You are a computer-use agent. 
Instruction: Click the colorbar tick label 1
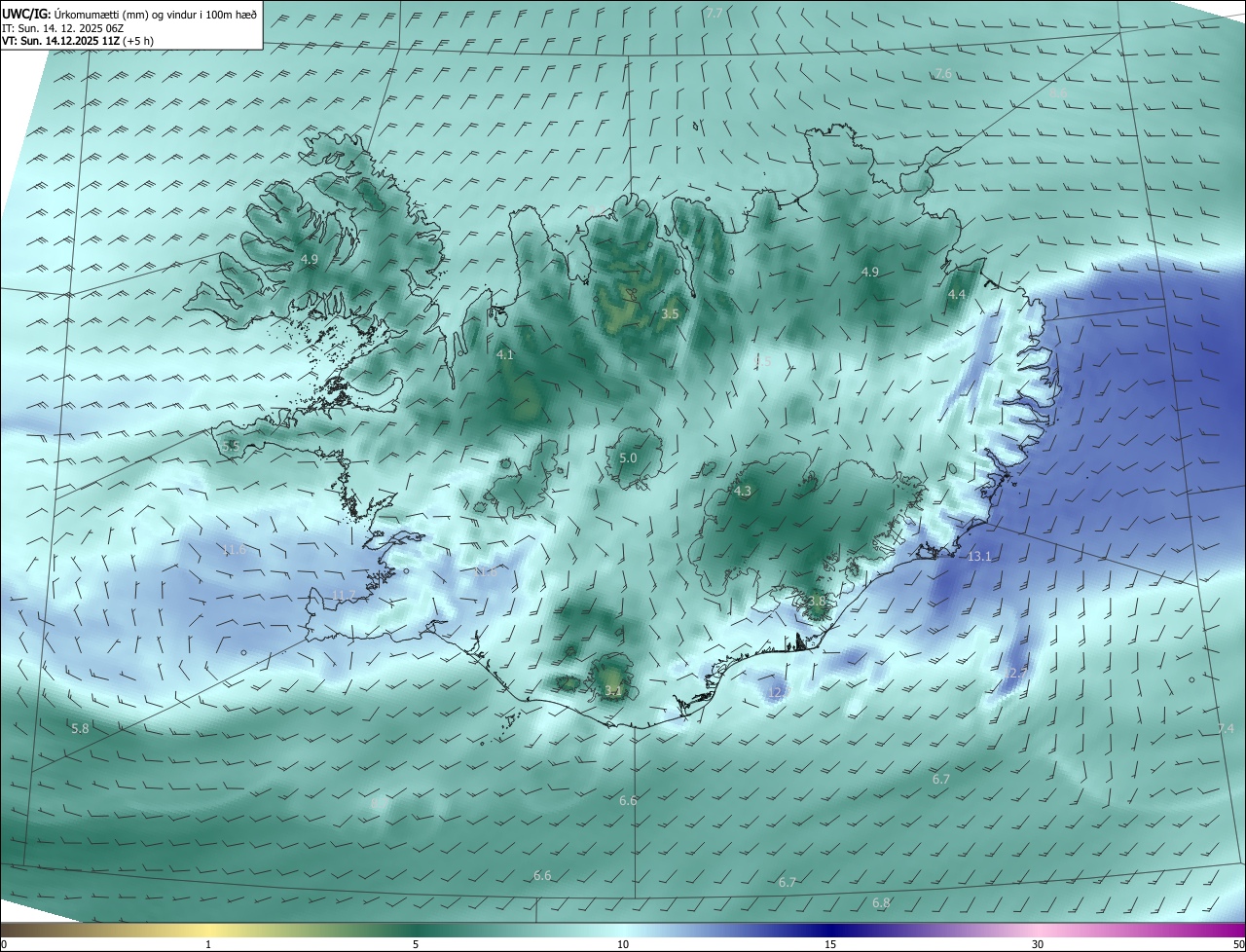pyautogui.click(x=208, y=944)
